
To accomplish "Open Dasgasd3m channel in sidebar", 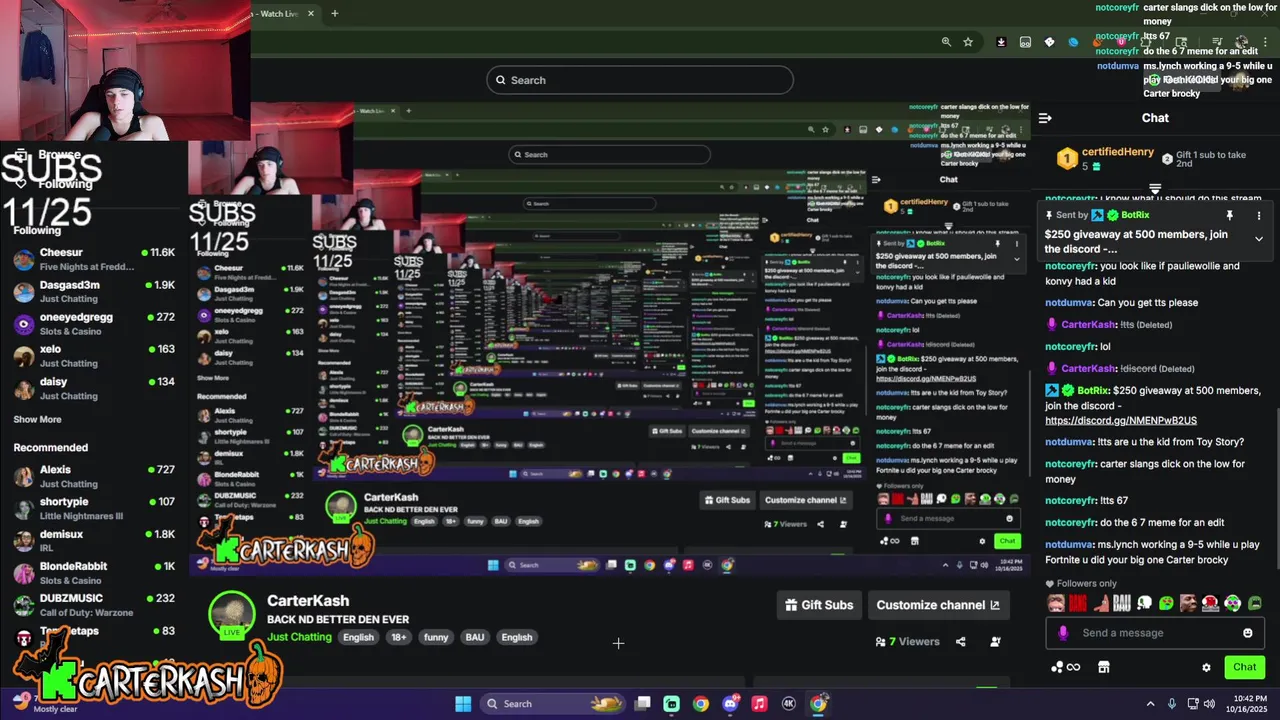I will [95, 291].
